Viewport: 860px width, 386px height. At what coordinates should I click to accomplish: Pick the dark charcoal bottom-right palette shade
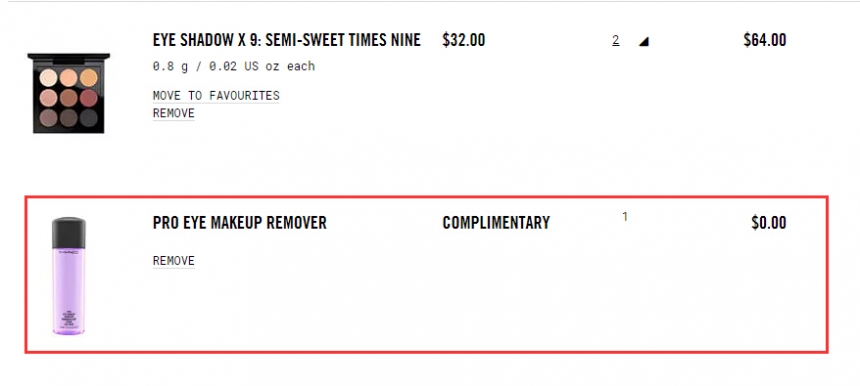click(88, 118)
